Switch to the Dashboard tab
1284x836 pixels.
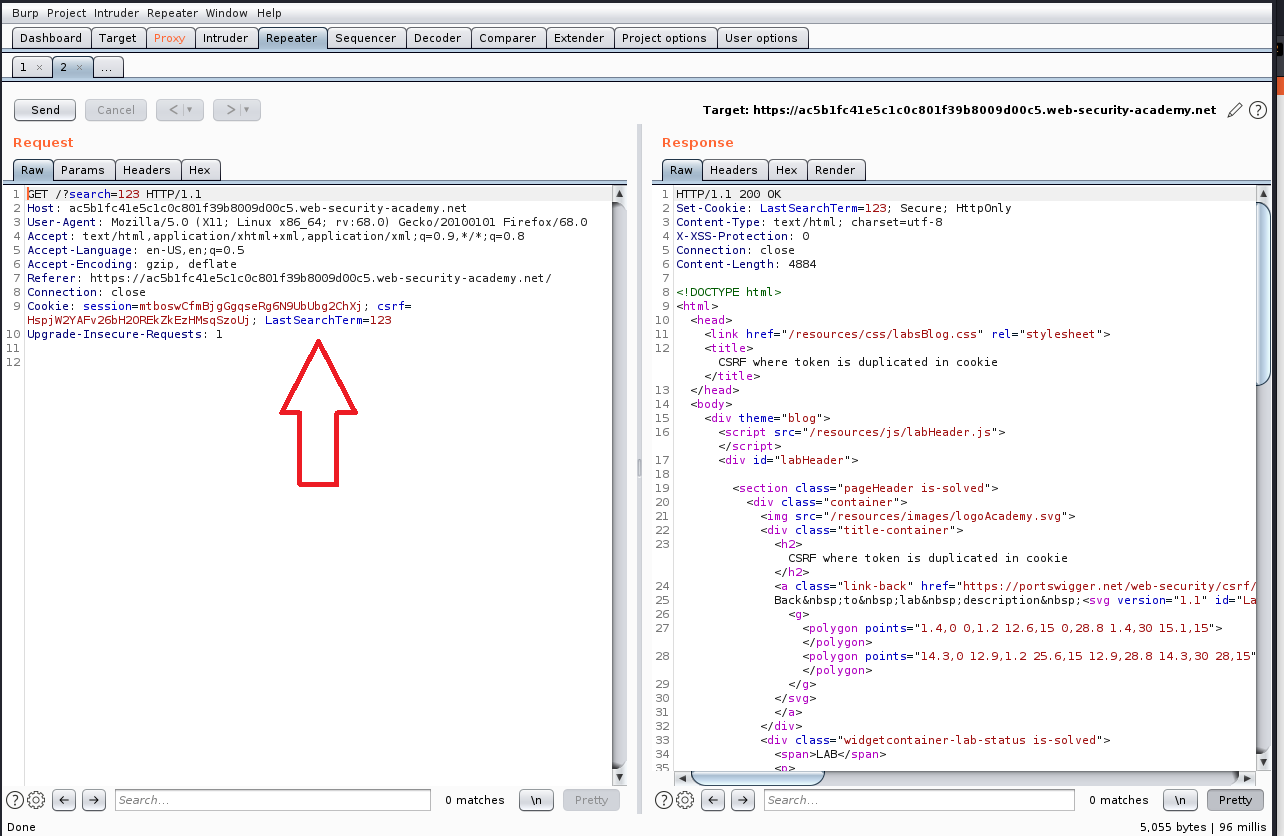tap(51, 38)
